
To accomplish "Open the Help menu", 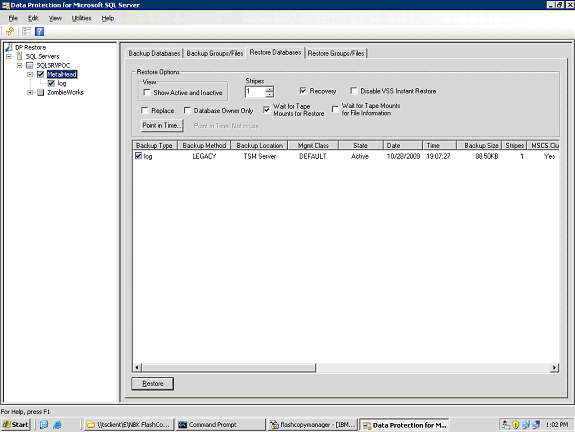I will [108, 18].
